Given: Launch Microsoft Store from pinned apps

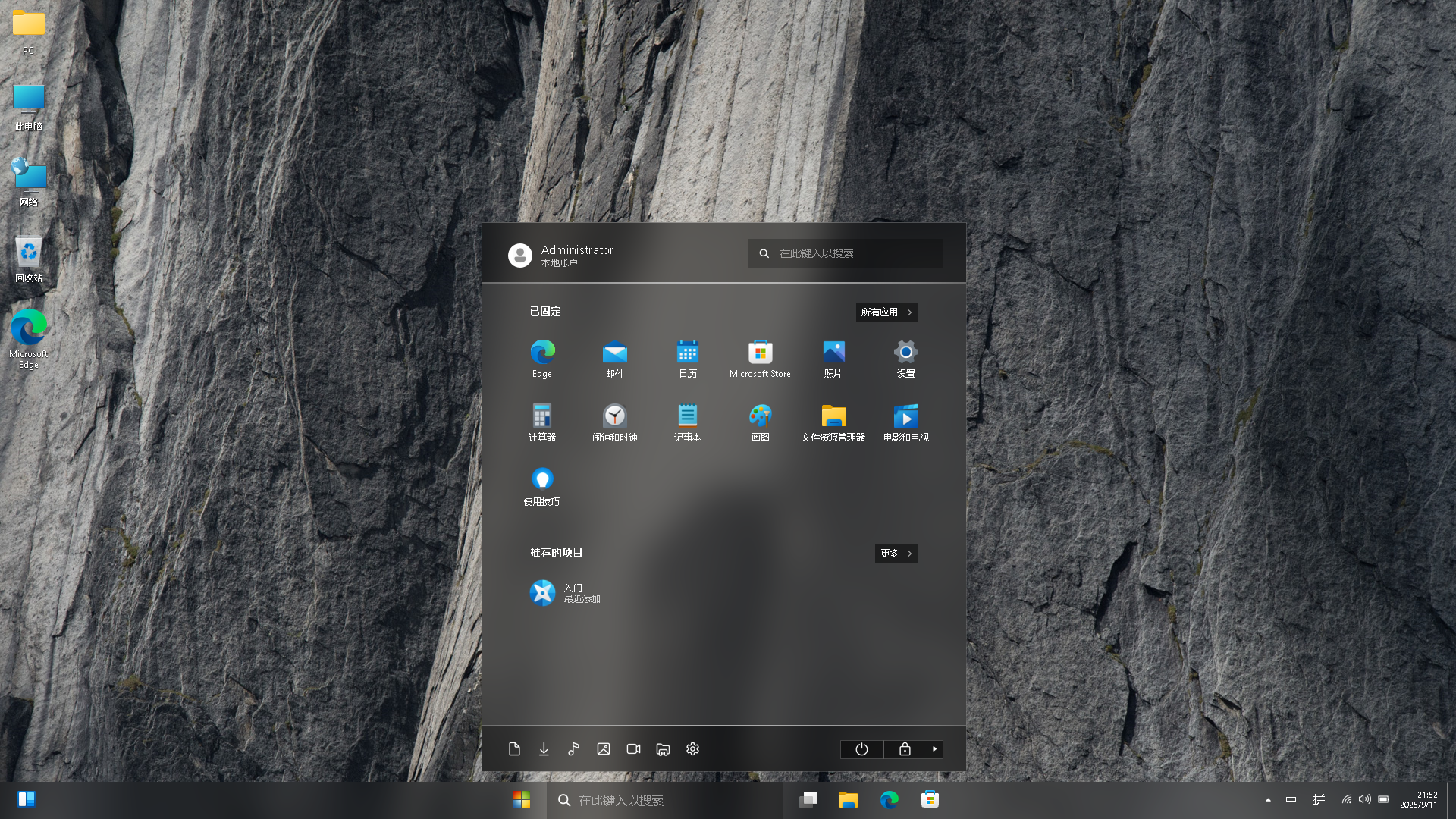Looking at the screenshot, I should click(x=760, y=358).
